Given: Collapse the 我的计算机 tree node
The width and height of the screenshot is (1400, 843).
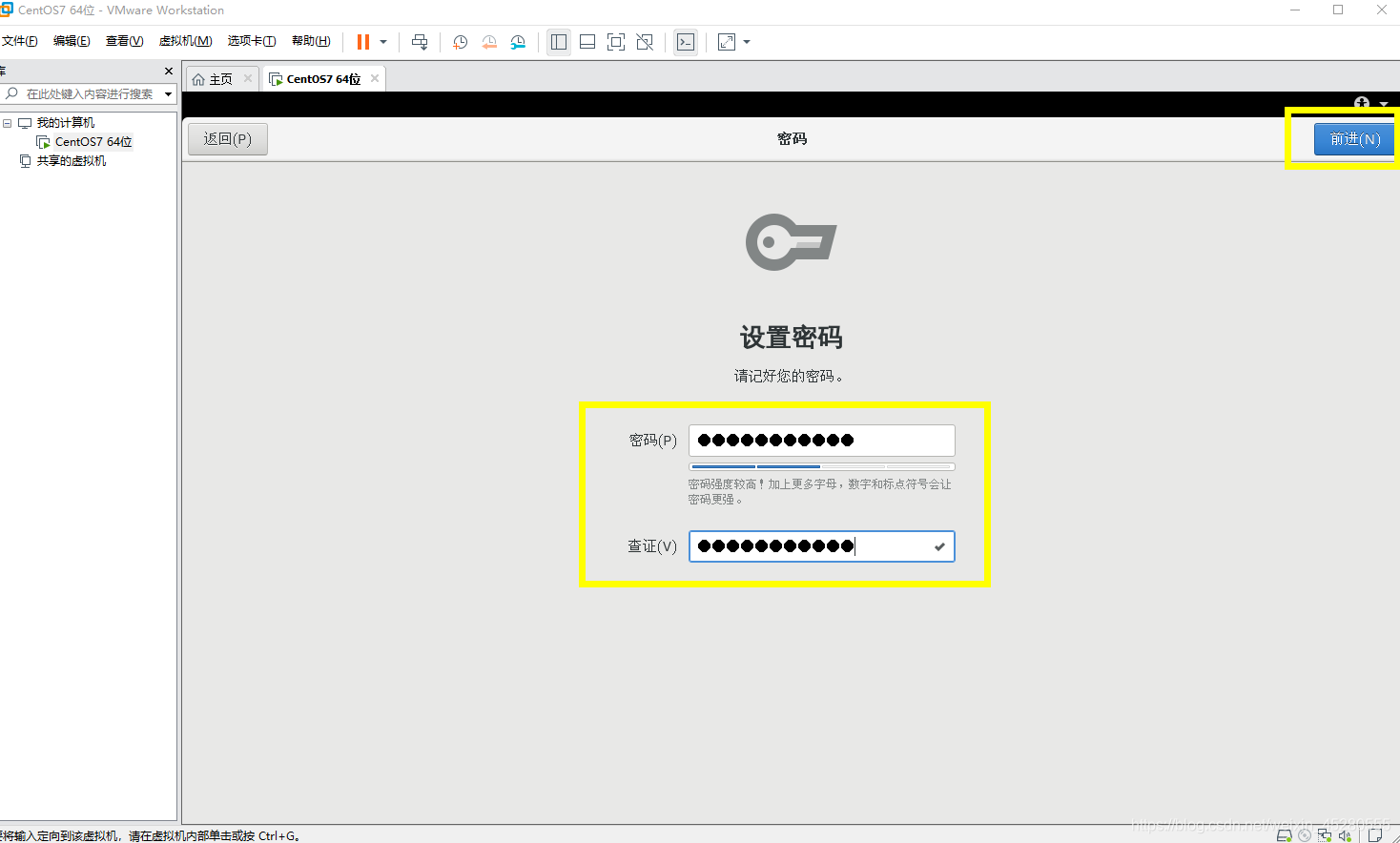Looking at the screenshot, I should click(8, 123).
